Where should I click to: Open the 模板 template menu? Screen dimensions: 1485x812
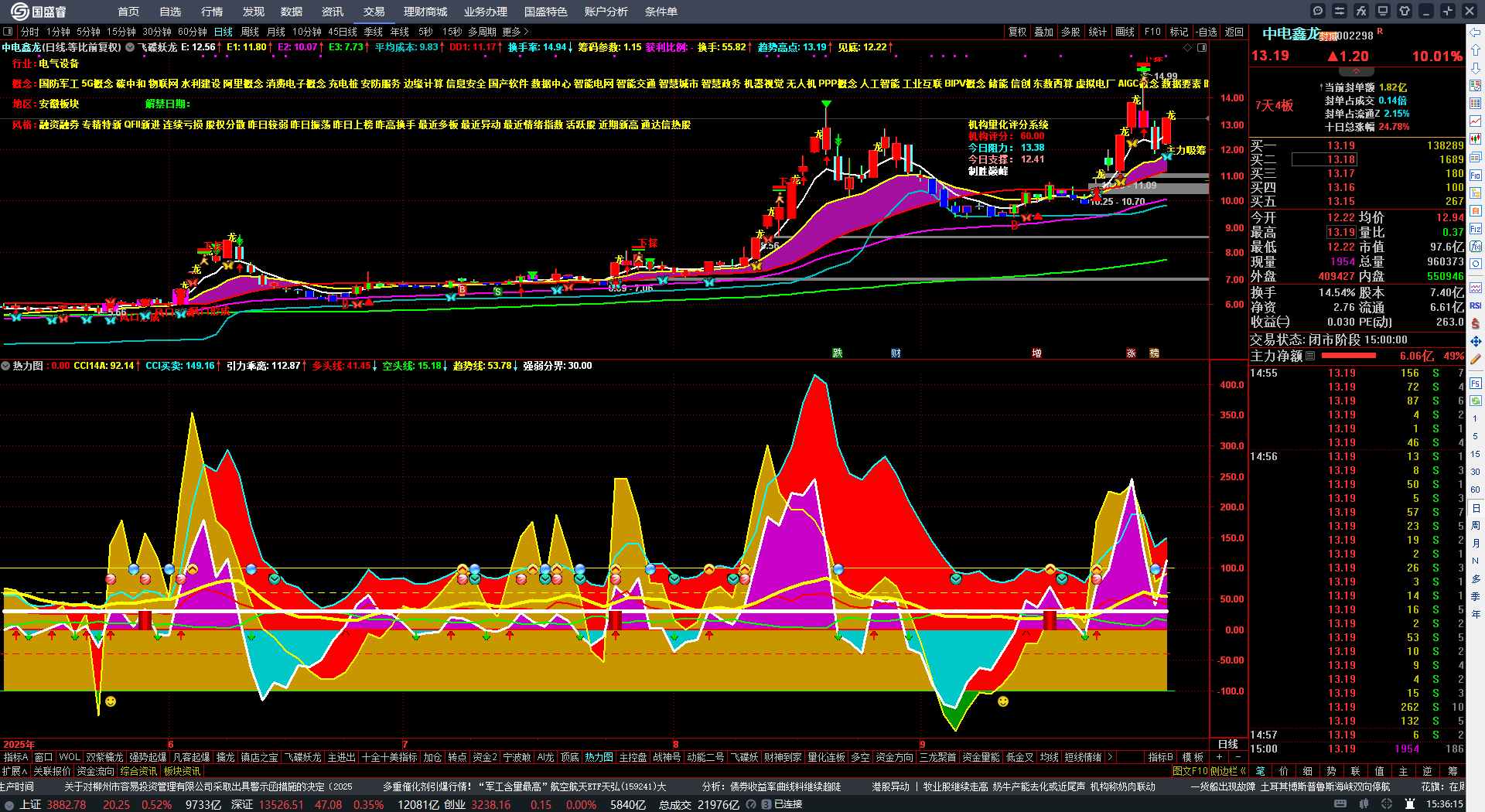[1193, 757]
